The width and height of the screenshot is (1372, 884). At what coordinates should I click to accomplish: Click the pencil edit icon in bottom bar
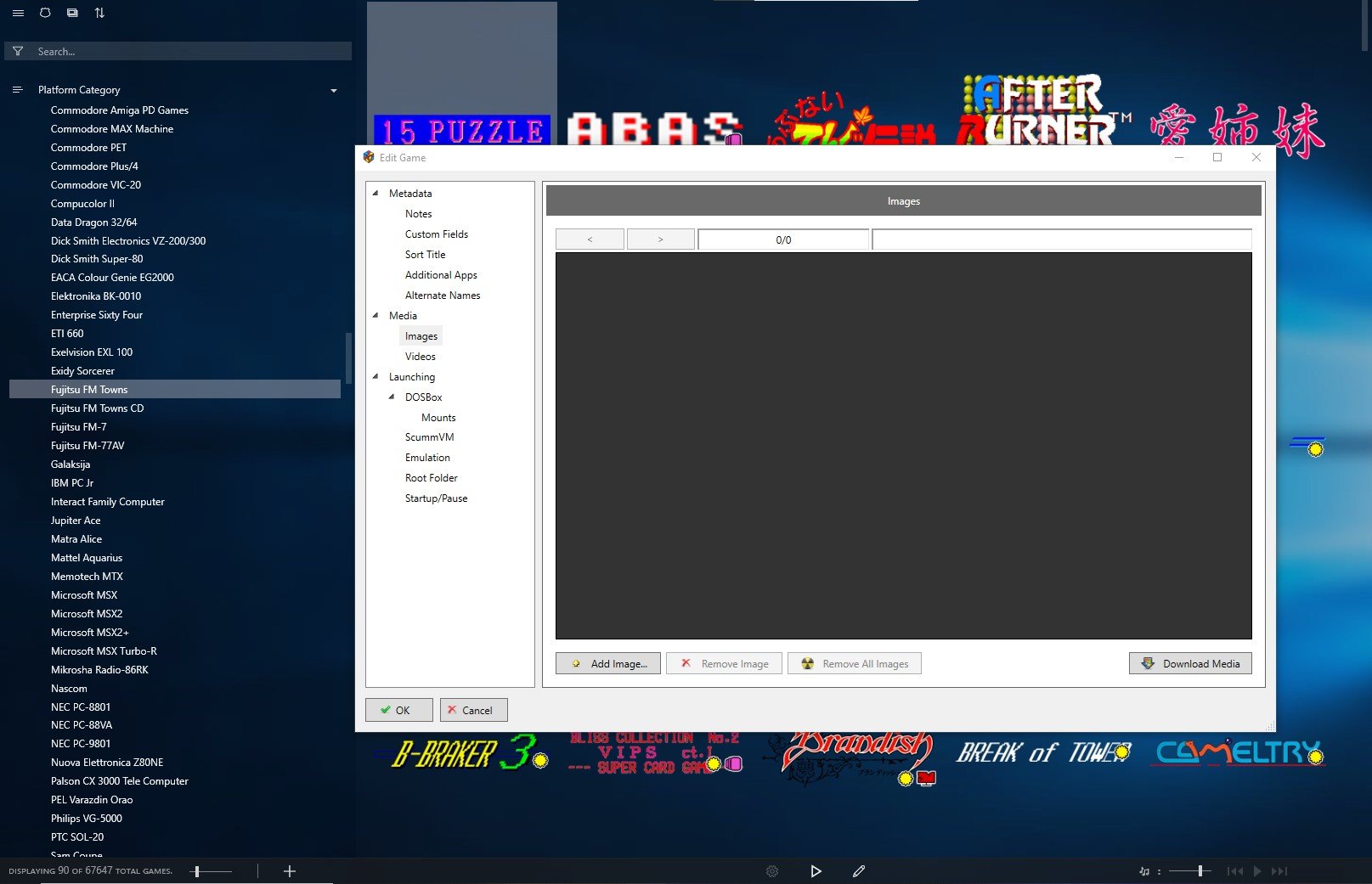coord(859,871)
